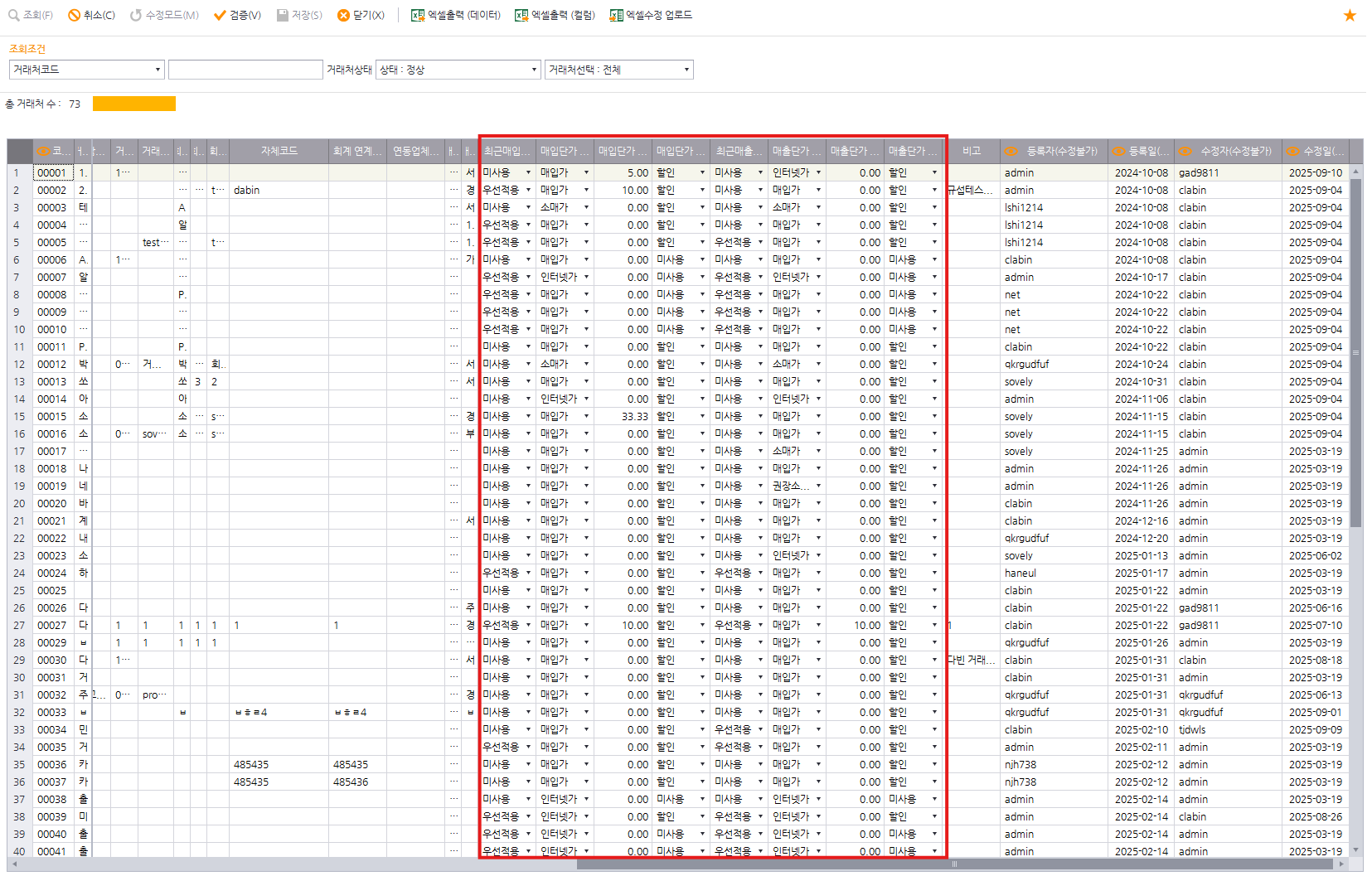The width and height of the screenshot is (1372, 876).
Task: Open the 거래처코드 search field dropdown
Action: click(158, 70)
